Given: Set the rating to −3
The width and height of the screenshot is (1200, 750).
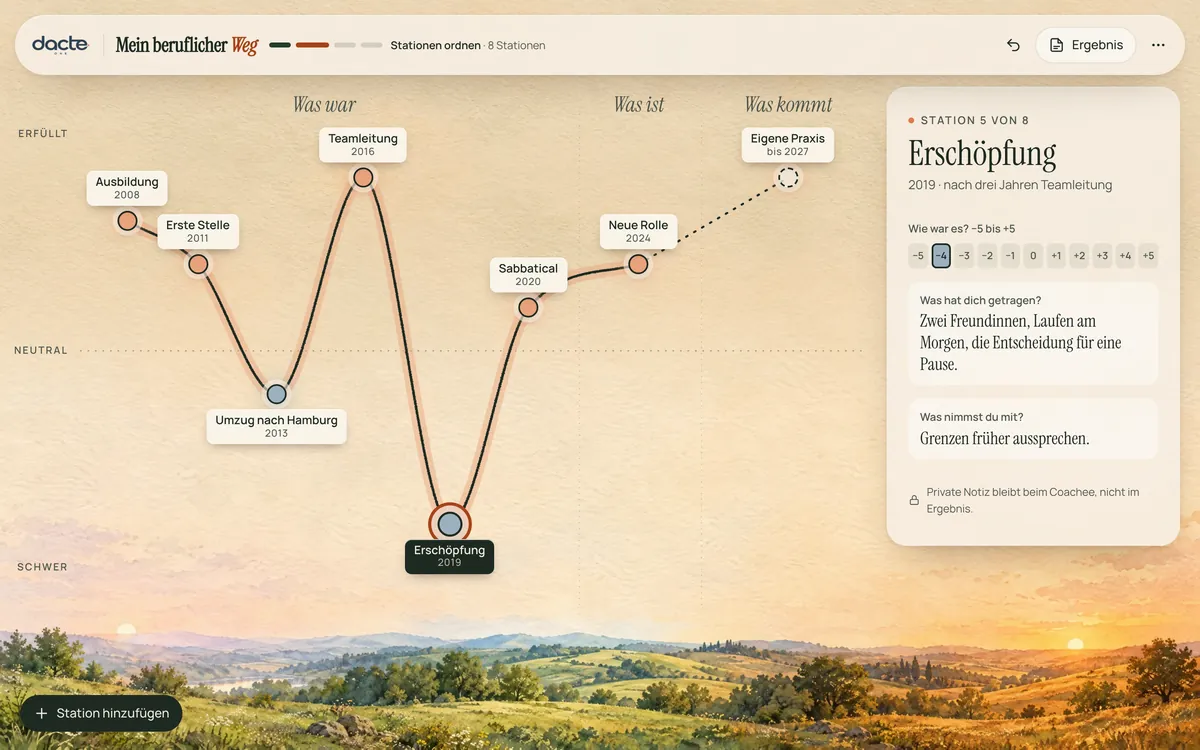Looking at the screenshot, I should click(964, 256).
